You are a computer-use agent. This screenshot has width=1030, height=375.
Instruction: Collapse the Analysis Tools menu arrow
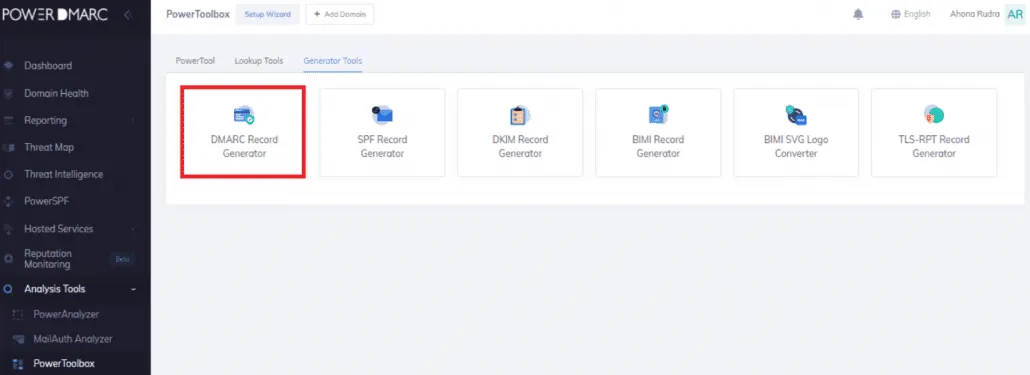[133, 289]
